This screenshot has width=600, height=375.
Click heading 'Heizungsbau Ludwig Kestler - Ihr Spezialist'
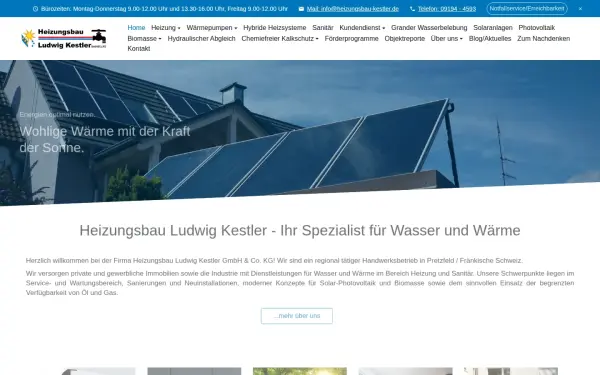tap(300, 230)
